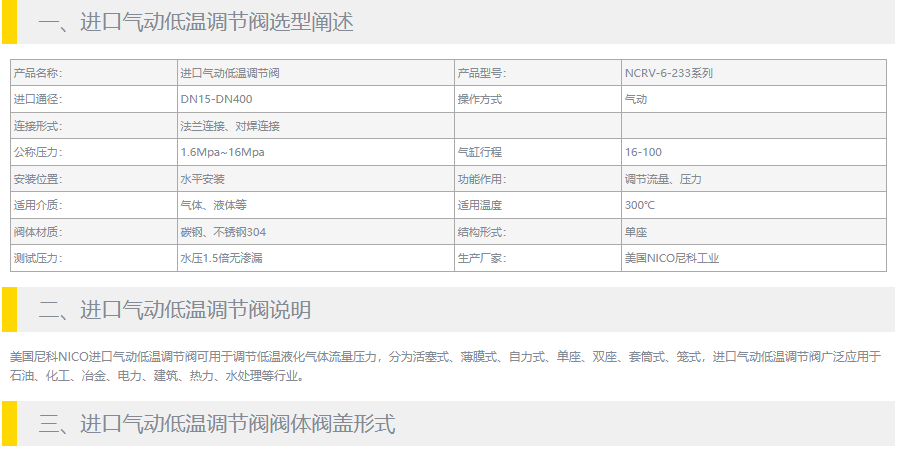This screenshot has height=449, width=906.
Task: Click the 产品名称 label cell
Action: tap(37, 73)
